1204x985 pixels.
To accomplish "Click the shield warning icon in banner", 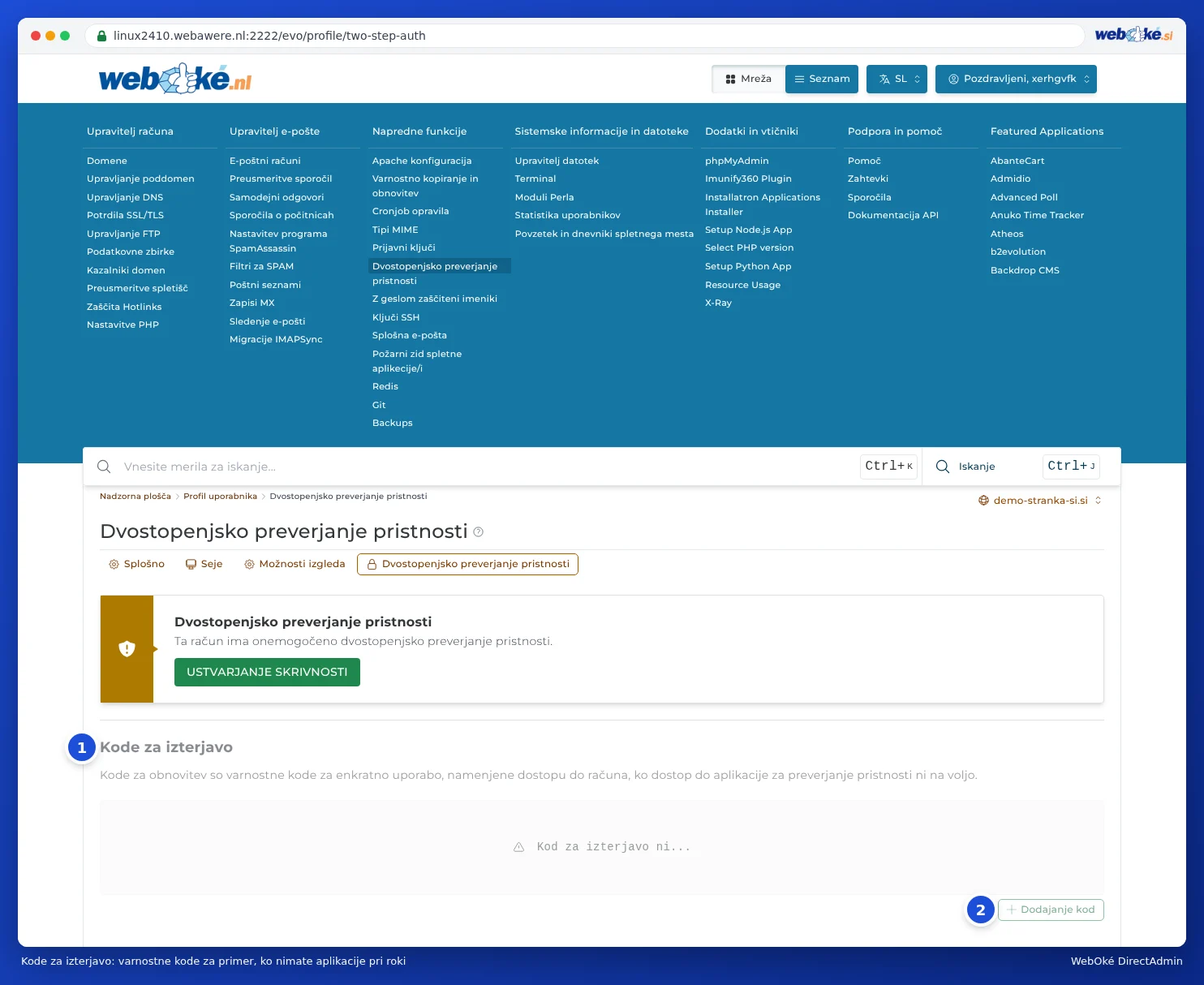I will coord(127,649).
